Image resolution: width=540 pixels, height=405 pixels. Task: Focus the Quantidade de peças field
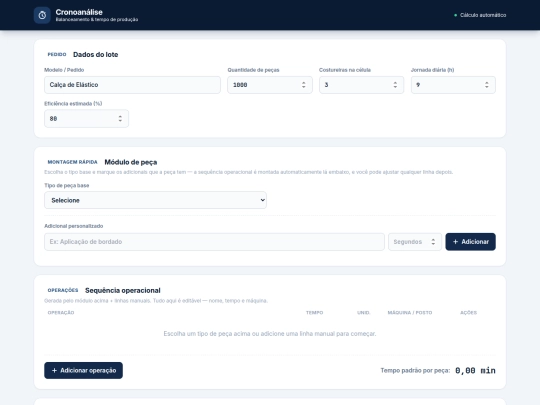270,85
